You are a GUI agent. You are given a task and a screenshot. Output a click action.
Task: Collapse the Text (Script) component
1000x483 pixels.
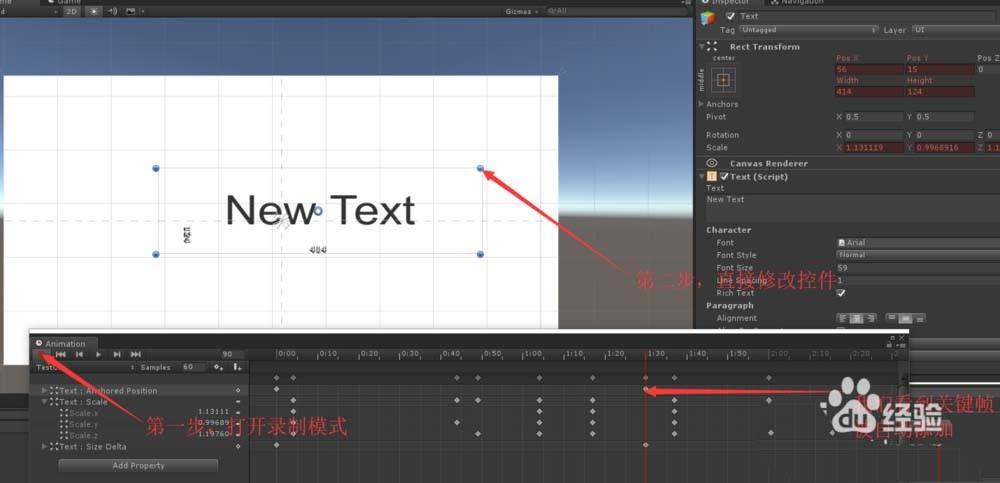coord(702,177)
